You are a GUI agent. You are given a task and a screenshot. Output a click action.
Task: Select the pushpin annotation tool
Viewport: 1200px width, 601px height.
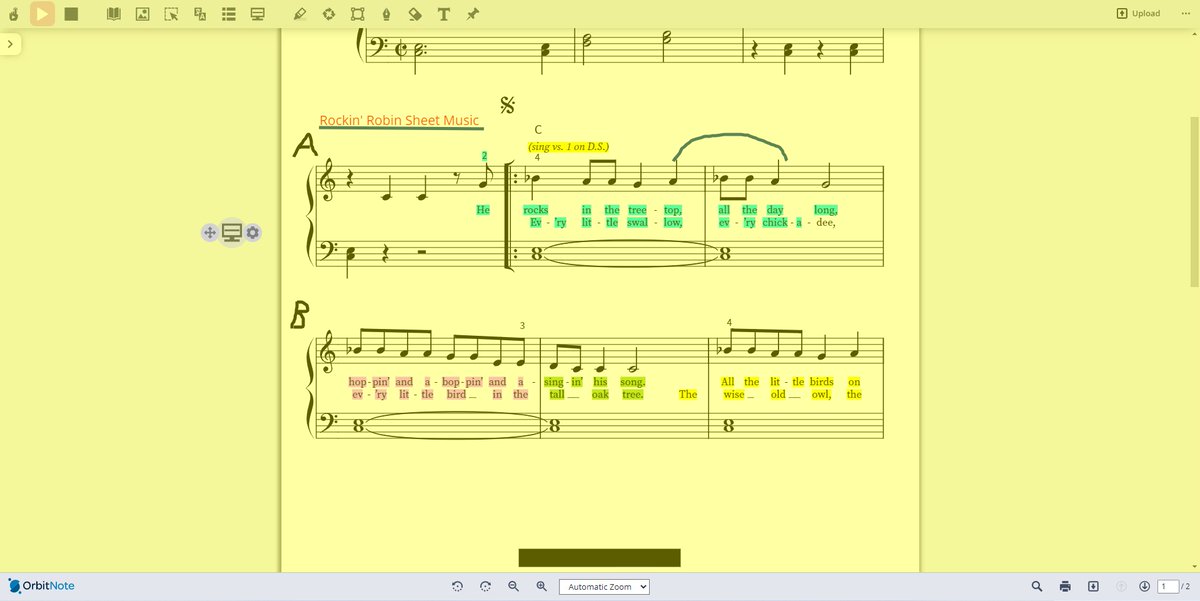click(469, 14)
